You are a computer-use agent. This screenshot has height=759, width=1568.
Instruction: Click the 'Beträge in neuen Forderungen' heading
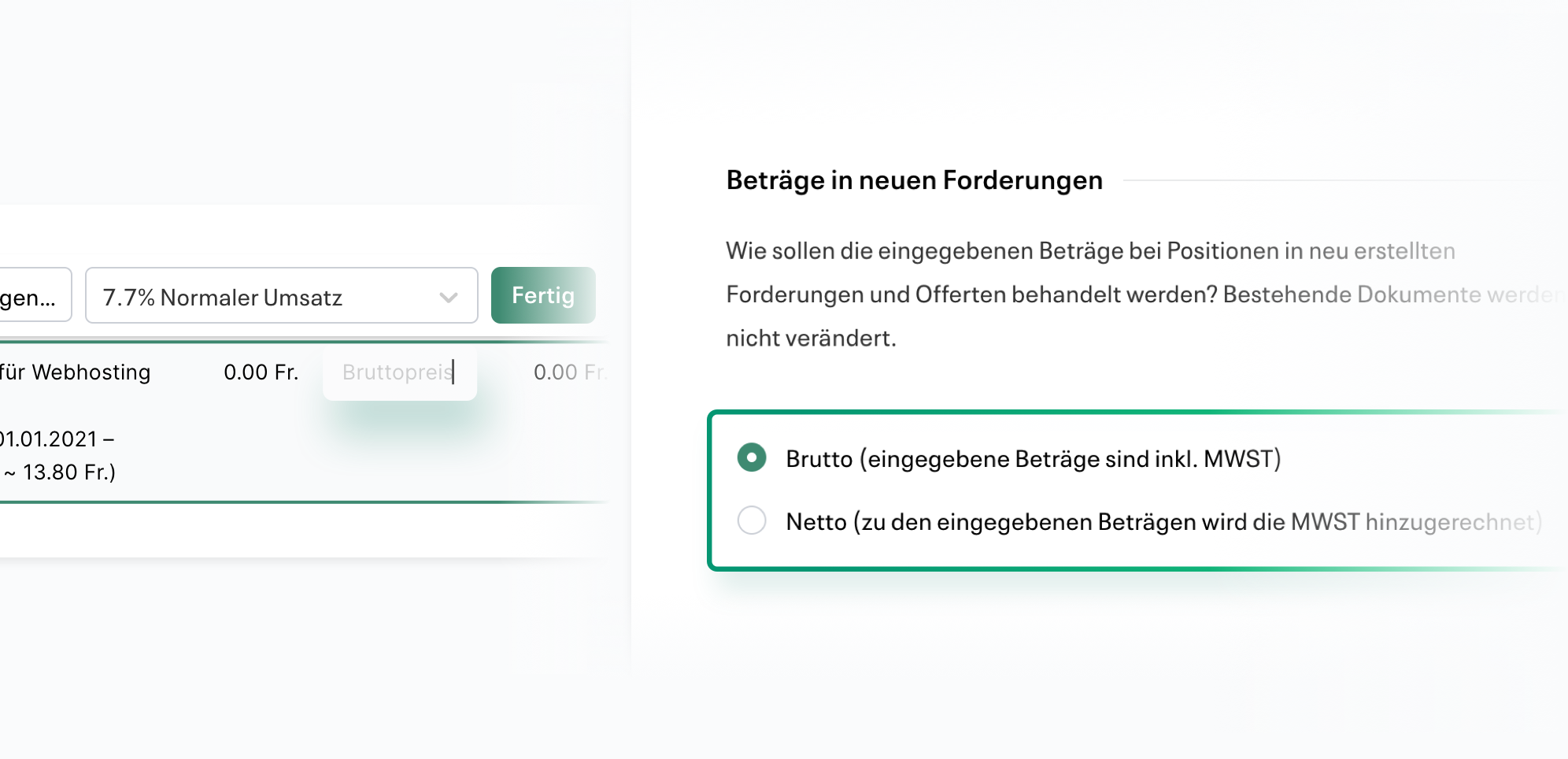pyautogui.click(x=915, y=180)
